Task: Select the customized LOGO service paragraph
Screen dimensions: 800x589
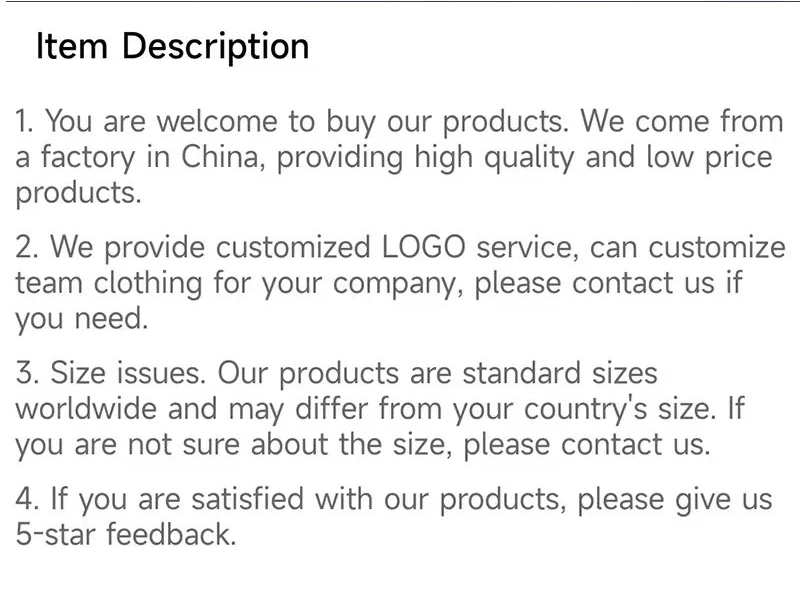Action: (400, 283)
